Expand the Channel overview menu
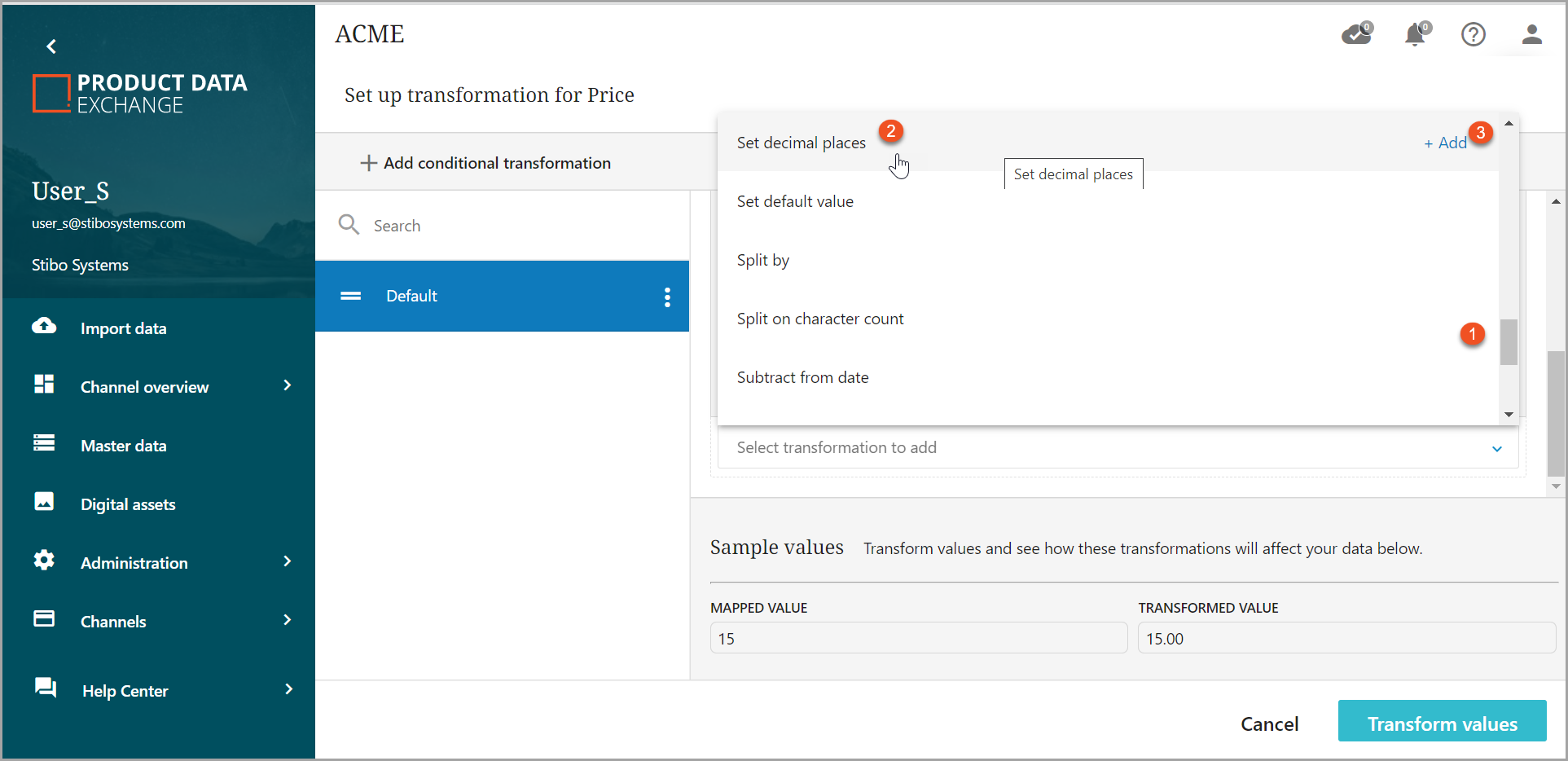This screenshot has height=761, width=1568. tap(287, 385)
